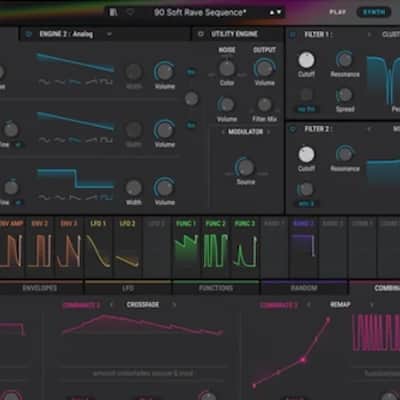Toggle Utility Engine power button
The width and height of the screenshot is (400, 400).
coord(201,34)
